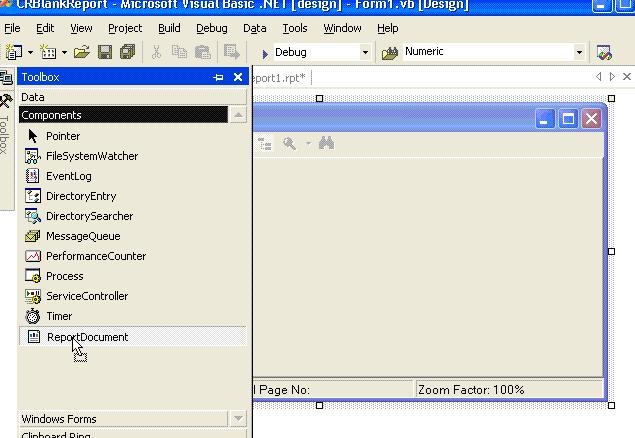The width and height of the screenshot is (635, 438).
Task: Click the Save All toolbar icon
Action: 127,52
